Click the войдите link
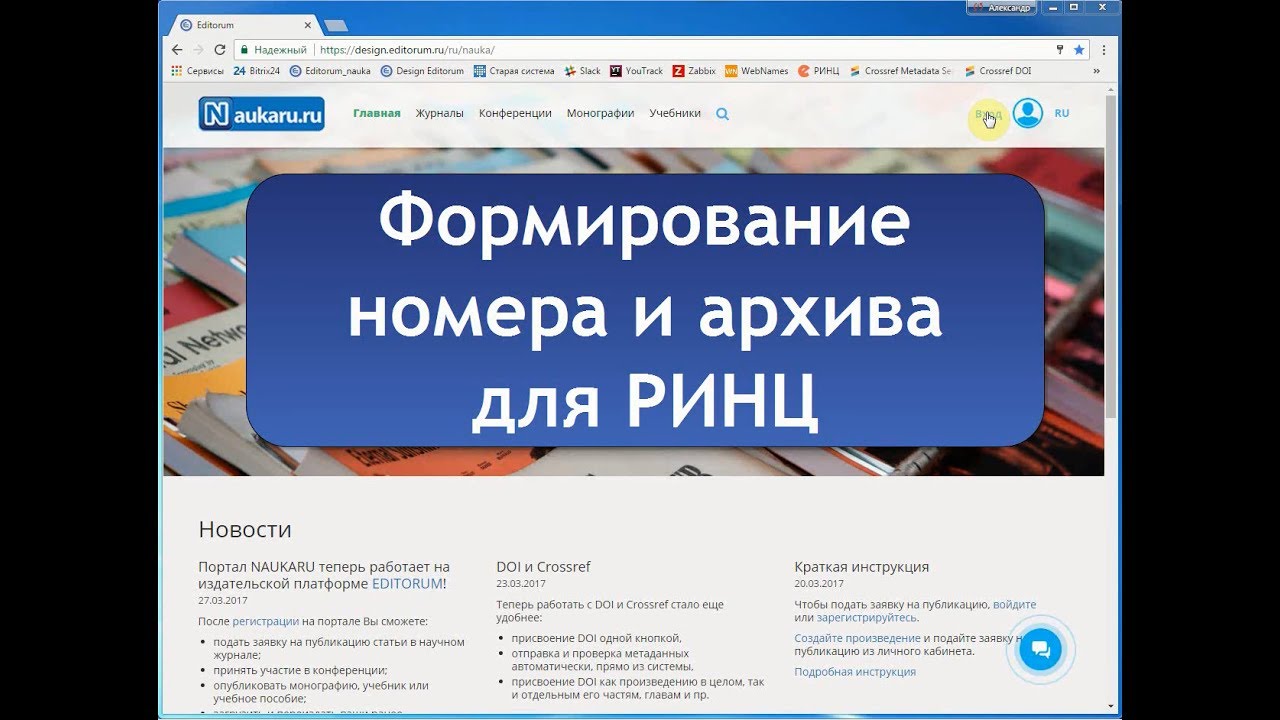The height and width of the screenshot is (720, 1280). pos(1014,604)
